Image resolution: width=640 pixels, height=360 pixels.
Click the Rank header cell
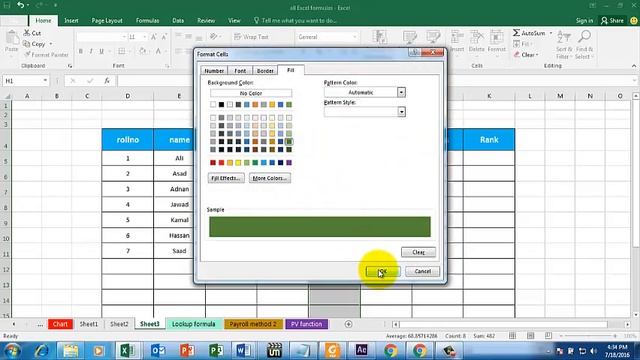tap(489, 140)
